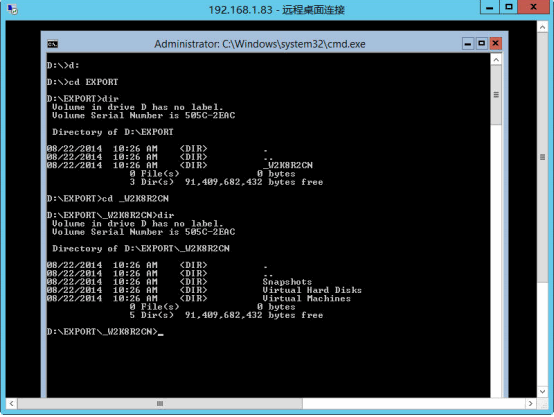
Task: Close the Remote Desktop Connection window
Action: click(x=534, y=7)
